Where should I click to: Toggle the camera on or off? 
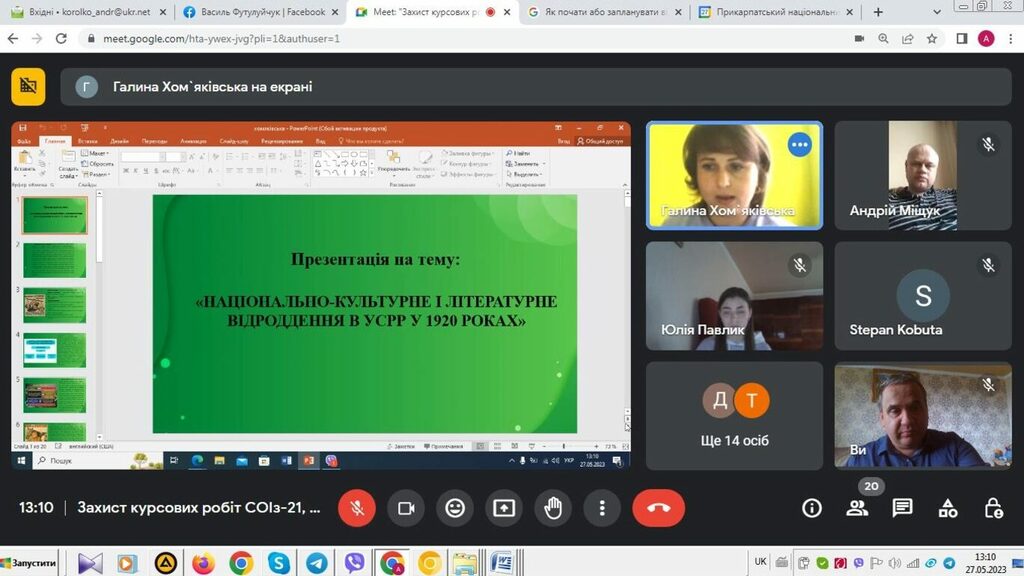tap(406, 508)
